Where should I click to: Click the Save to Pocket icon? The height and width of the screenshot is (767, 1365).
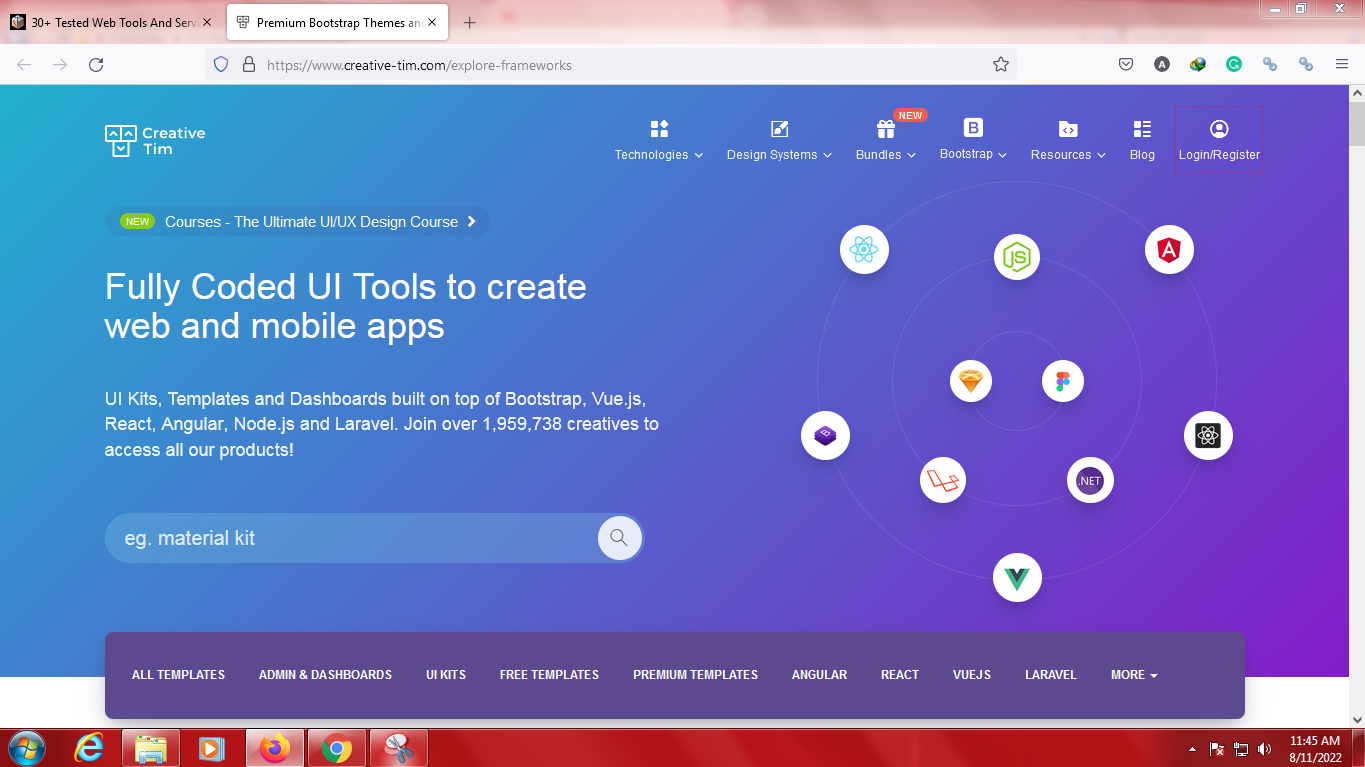pyautogui.click(x=1126, y=64)
